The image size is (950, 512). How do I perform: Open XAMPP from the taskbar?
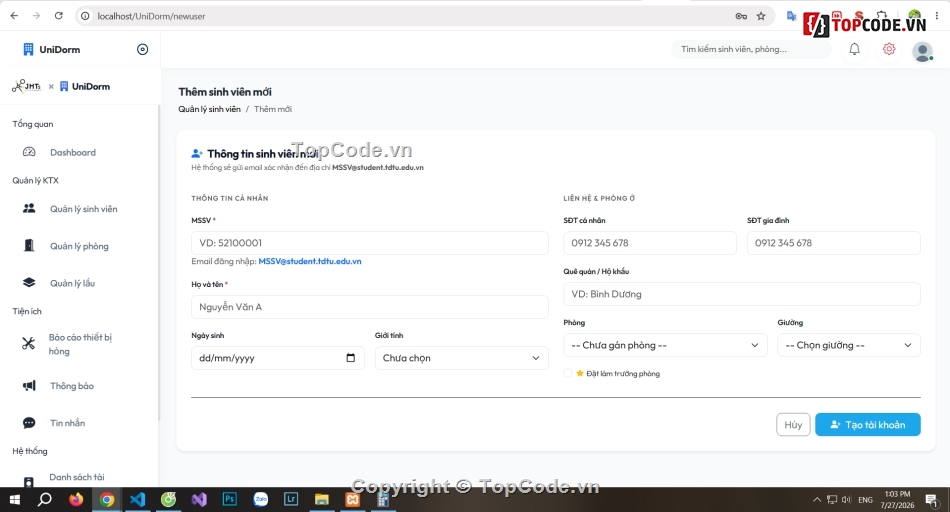(352, 500)
